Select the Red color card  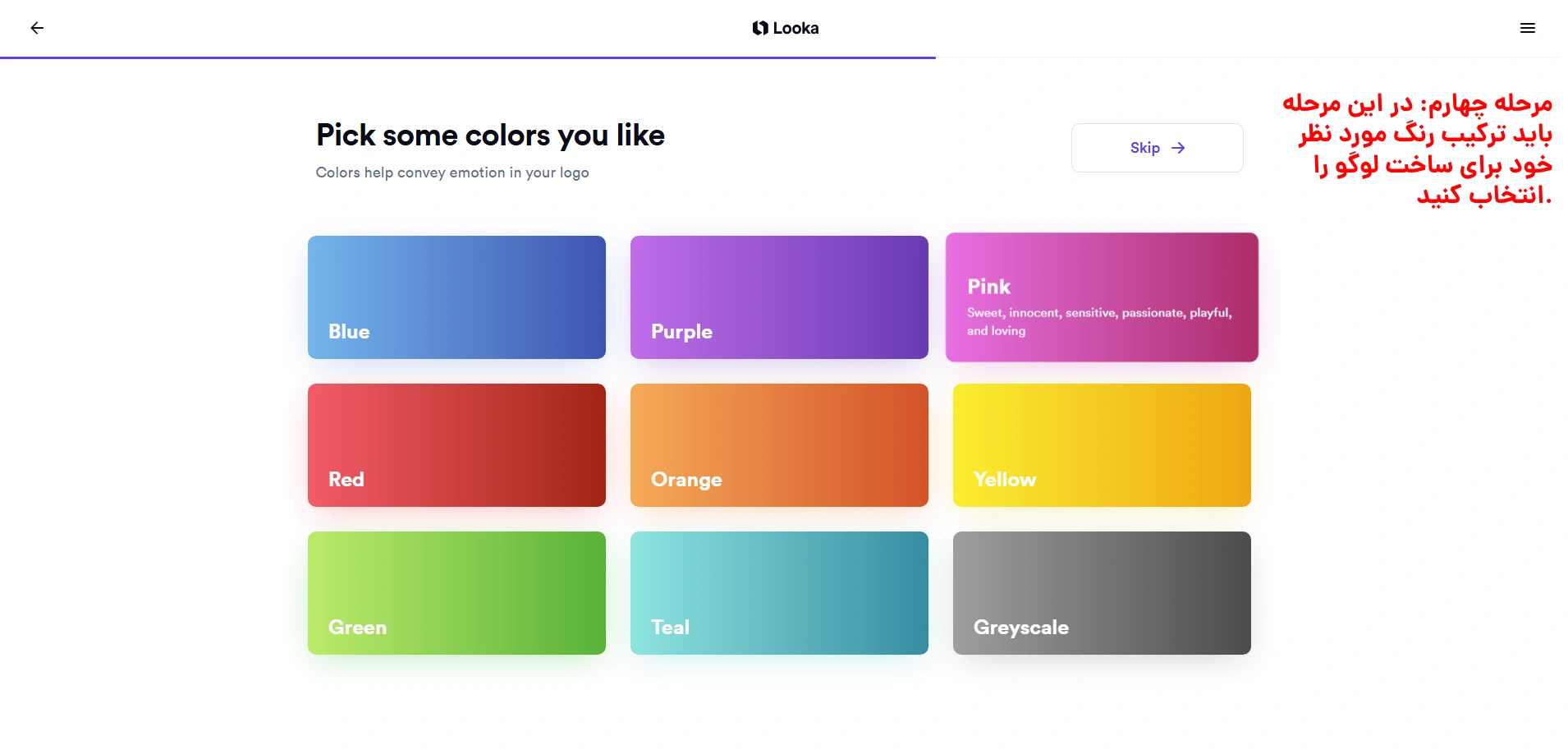(x=456, y=444)
